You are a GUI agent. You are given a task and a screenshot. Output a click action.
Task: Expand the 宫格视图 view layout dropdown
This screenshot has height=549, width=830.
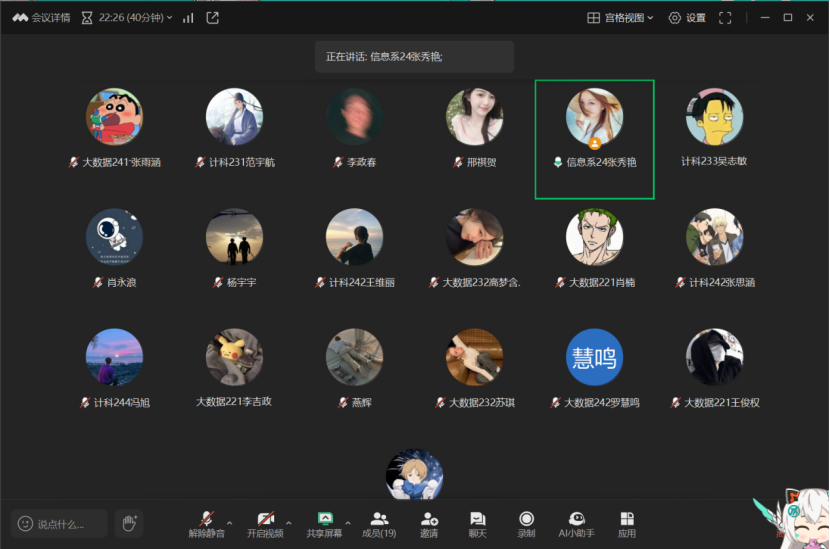620,18
